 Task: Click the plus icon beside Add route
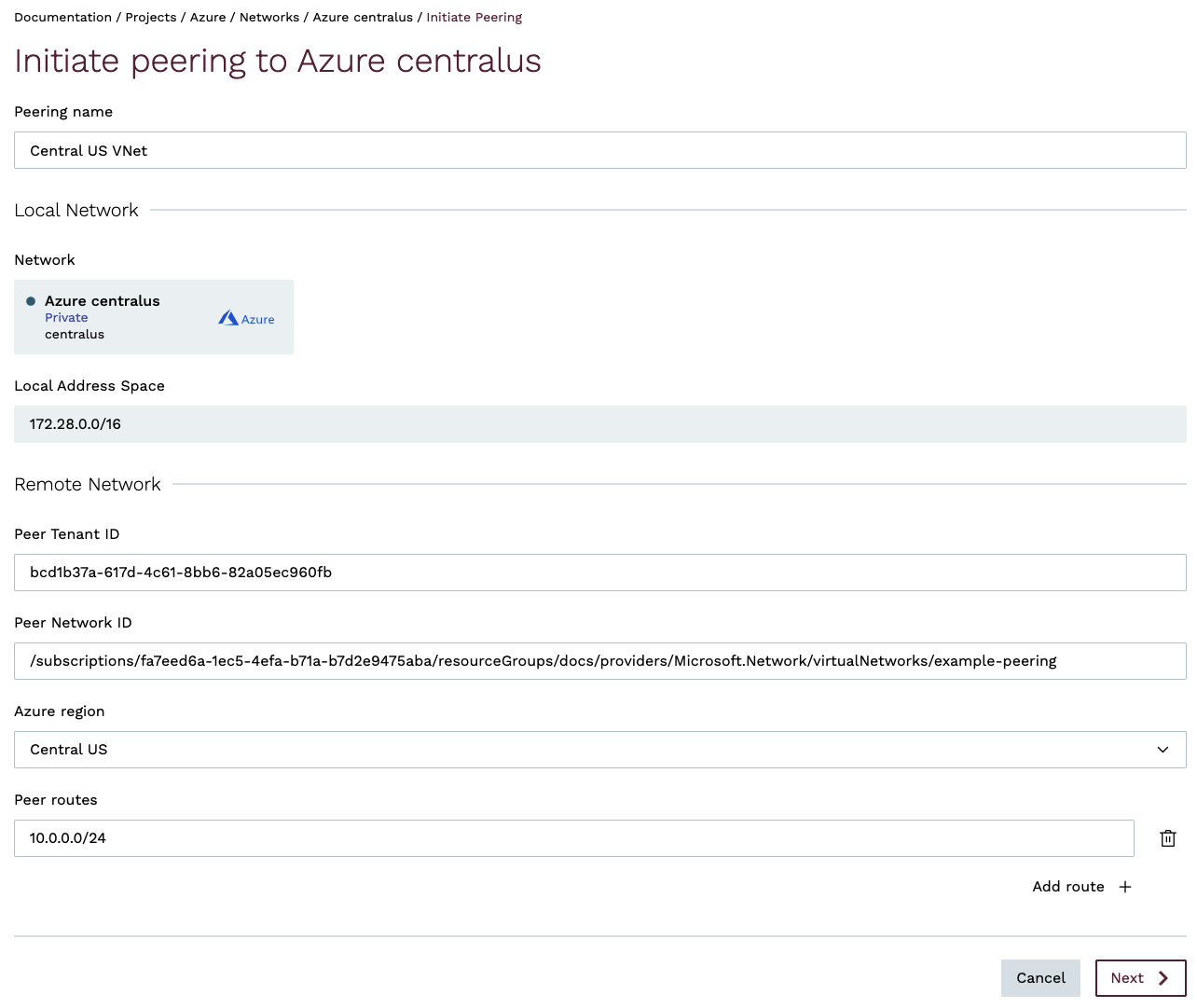[1125, 887]
